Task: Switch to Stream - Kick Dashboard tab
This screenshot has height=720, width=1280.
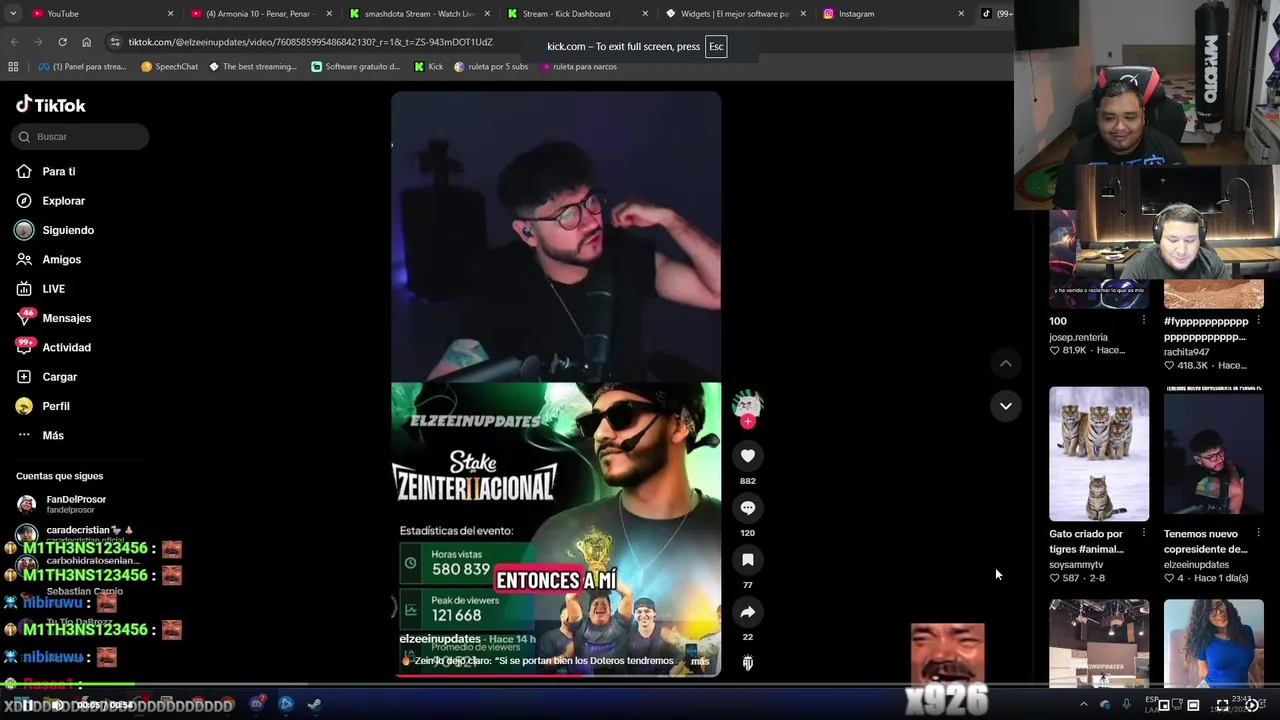Action: [x=577, y=14]
